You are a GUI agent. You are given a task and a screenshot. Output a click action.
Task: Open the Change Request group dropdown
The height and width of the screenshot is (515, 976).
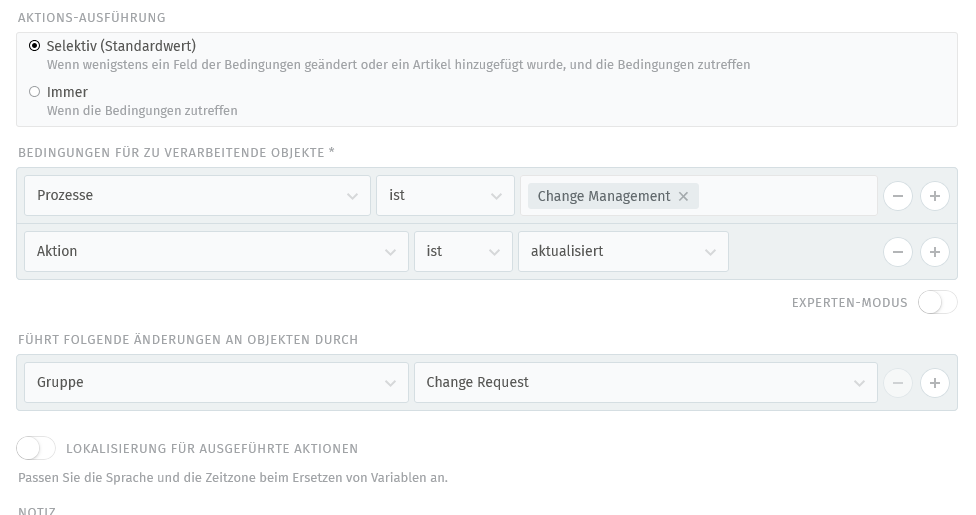coord(645,383)
